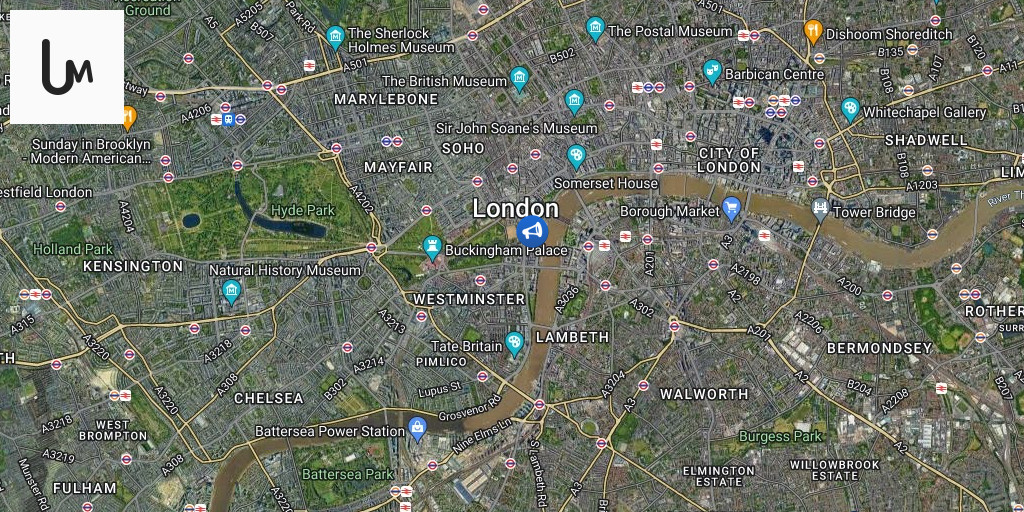Click the Tate Britain palette pin
Viewport: 1024px width, 512px height.
coord(515,344)
